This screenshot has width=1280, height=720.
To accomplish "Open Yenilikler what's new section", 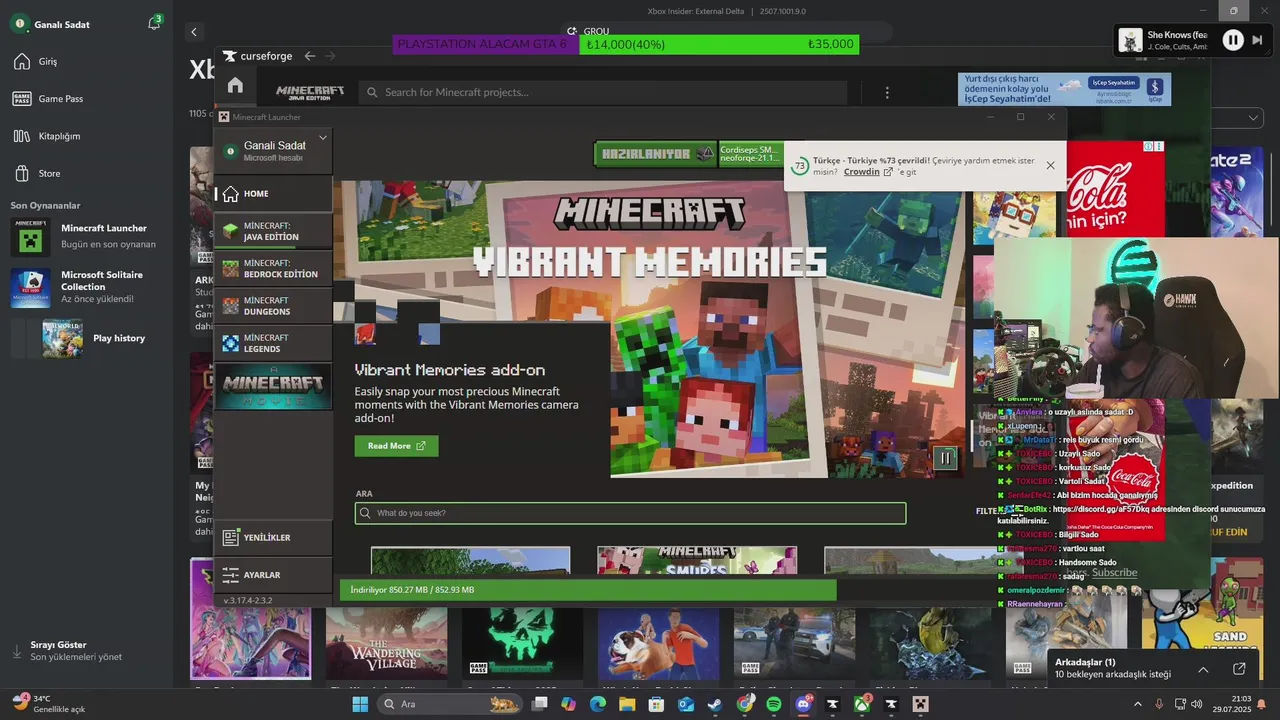I will pyautogui.click(x=273, y=538).
